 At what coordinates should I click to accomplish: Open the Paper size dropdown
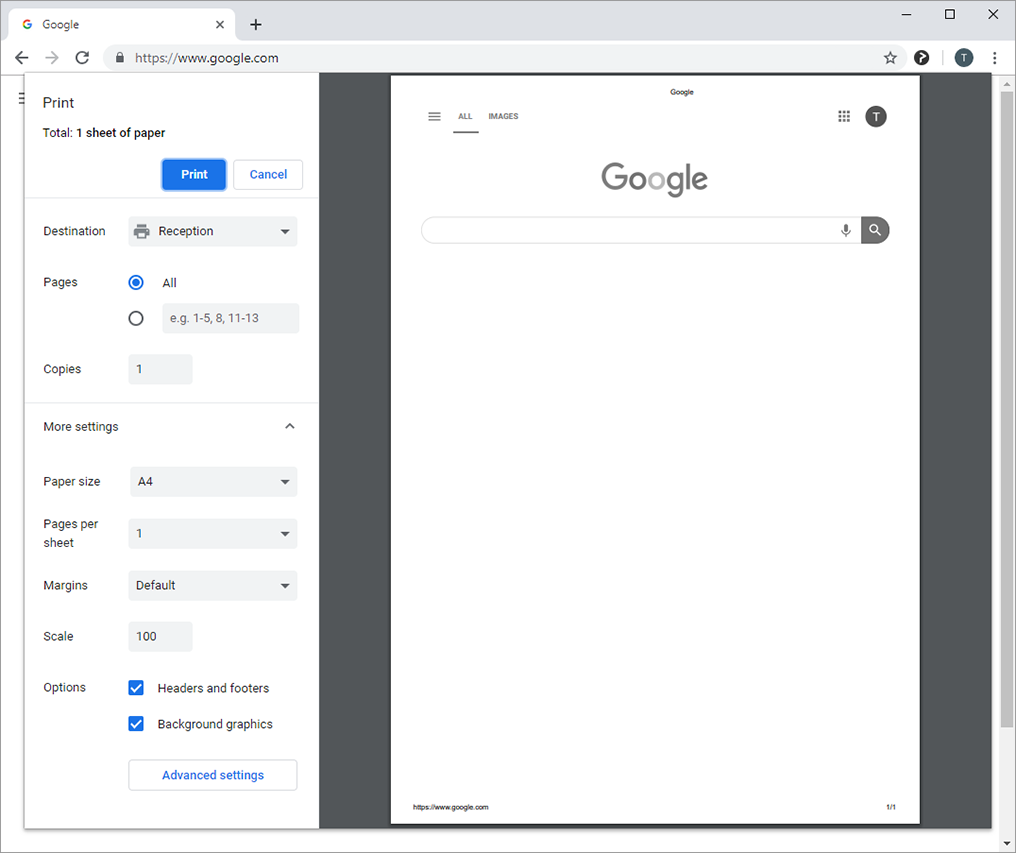[213, 482]
